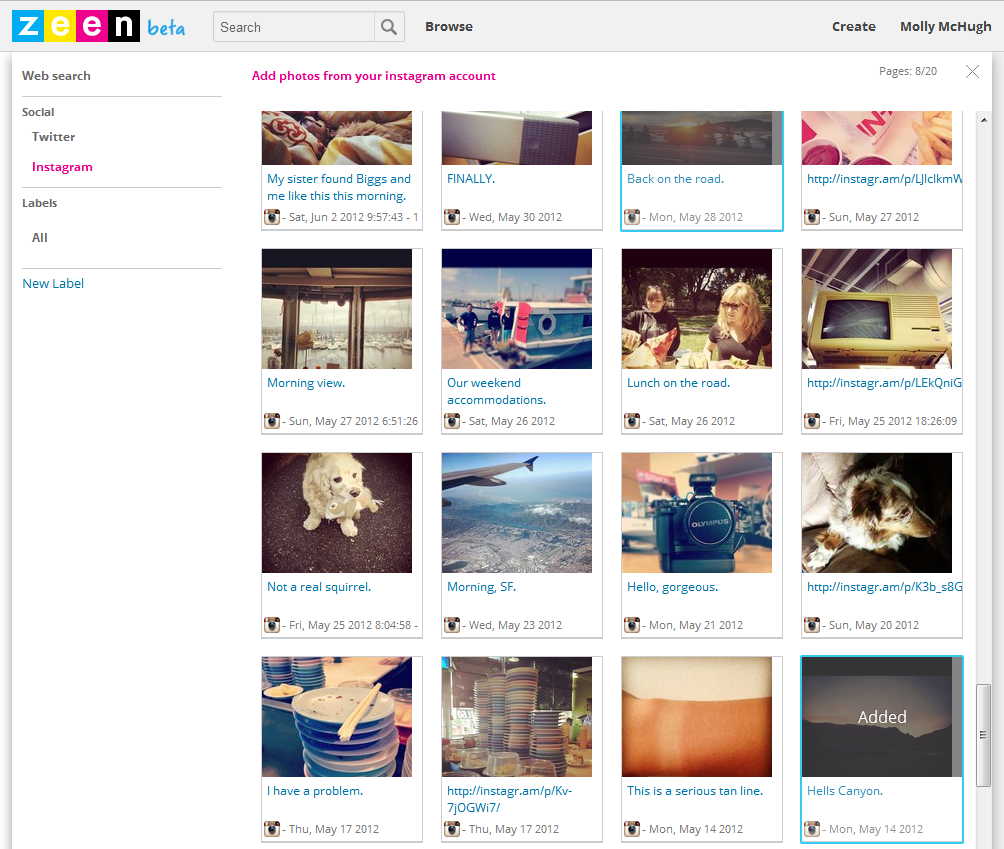Click Instagram icon under 'Back on the road.'
The width and height of the screenshot is (1004, 849).
[632, 217]
